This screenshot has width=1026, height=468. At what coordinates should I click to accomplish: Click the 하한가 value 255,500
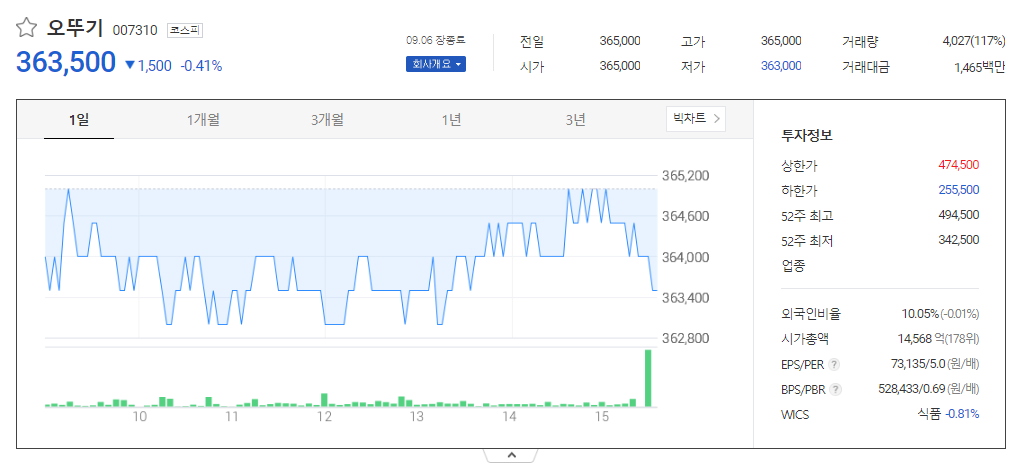(959, 190)
